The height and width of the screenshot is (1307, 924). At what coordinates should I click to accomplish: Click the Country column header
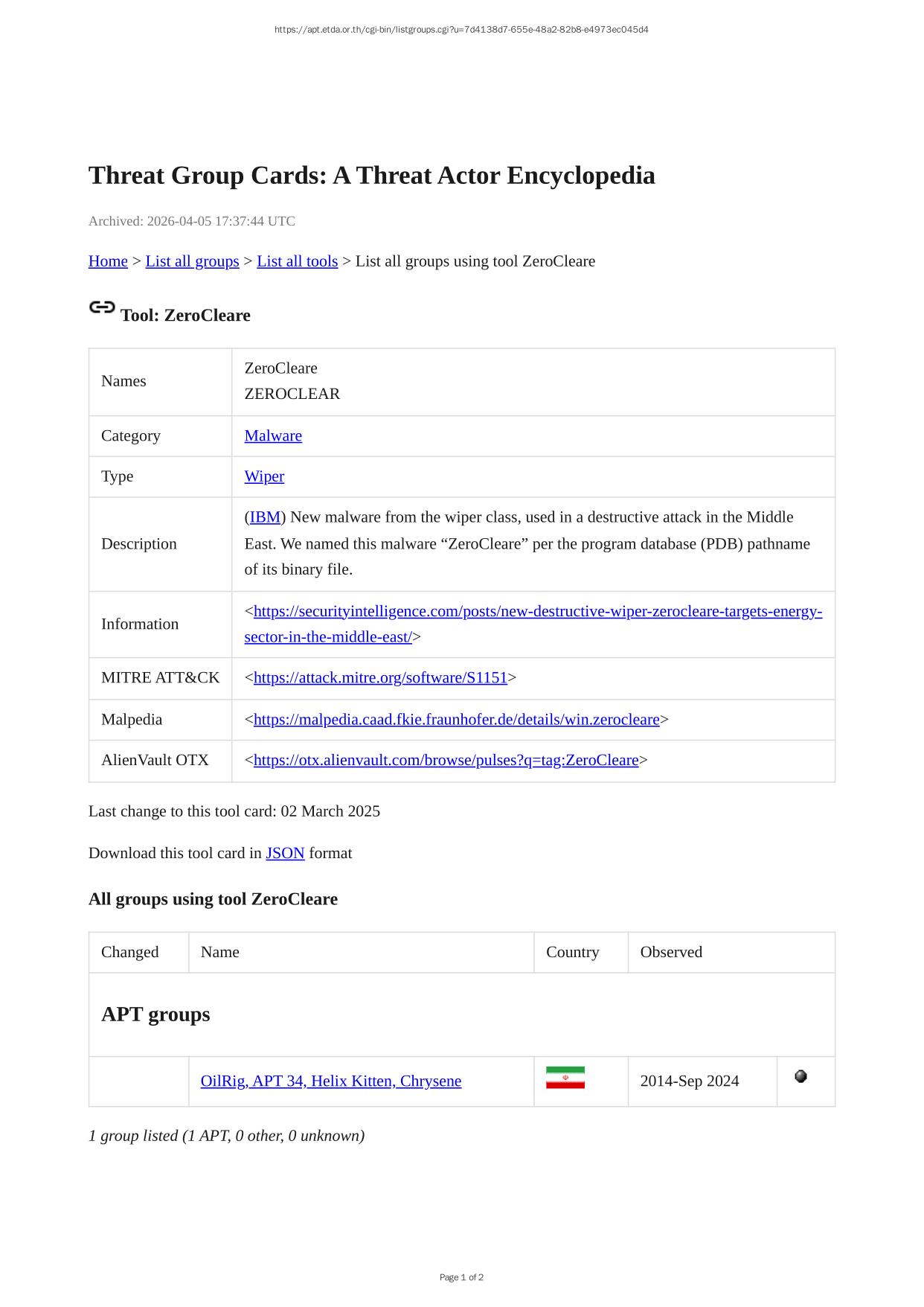pyautogui.click(x=572, y=953)
